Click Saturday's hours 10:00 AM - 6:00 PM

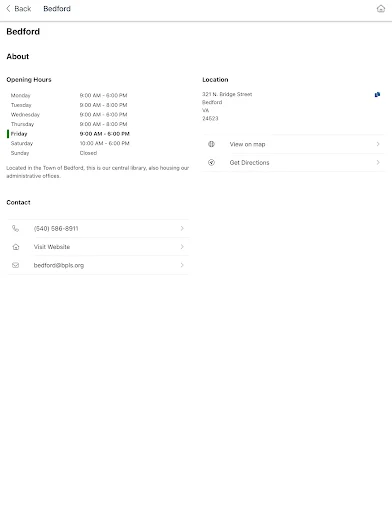[x=104, y=143]
